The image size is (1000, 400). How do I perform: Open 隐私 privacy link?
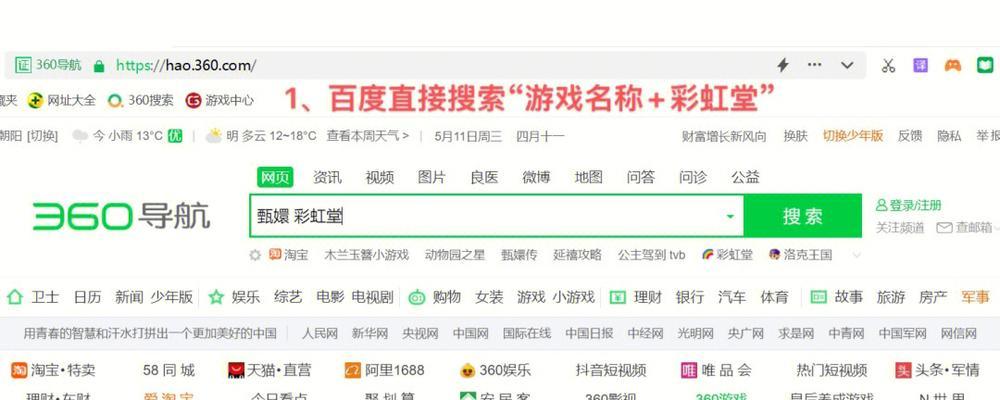[949, 136]
